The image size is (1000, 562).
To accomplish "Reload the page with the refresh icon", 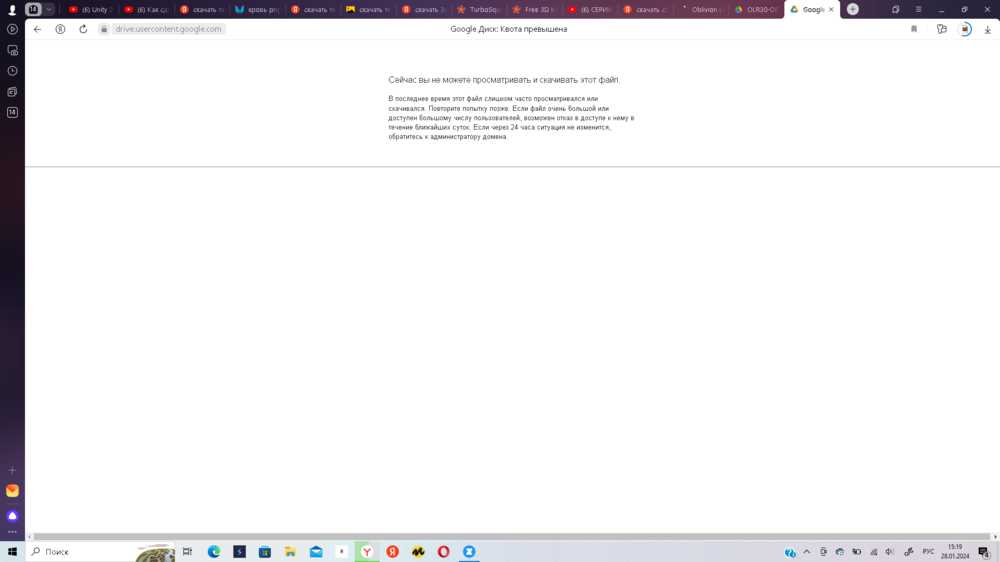I will pyautogui.click(x=83, y=29).
